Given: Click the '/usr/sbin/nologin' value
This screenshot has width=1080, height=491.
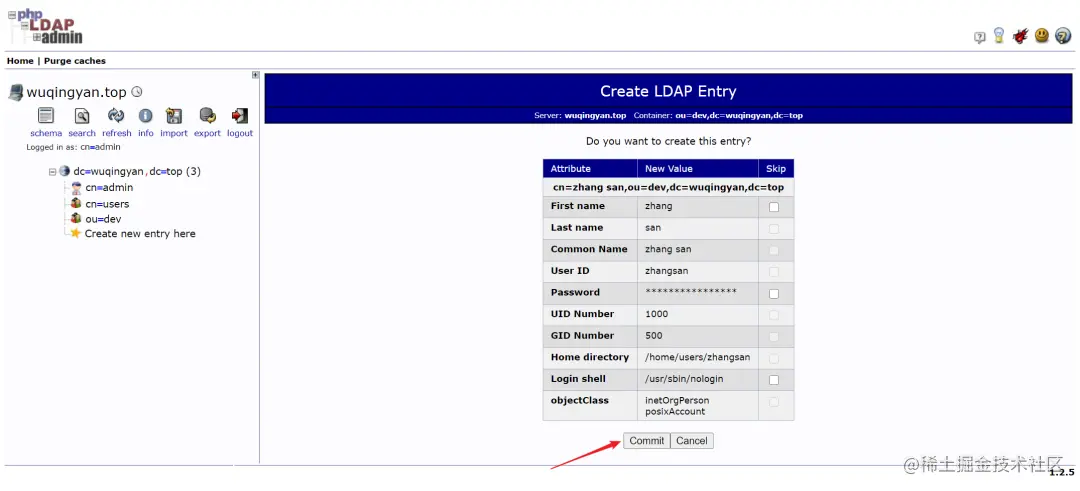Looking at the screenshot, I should point(684,379).
